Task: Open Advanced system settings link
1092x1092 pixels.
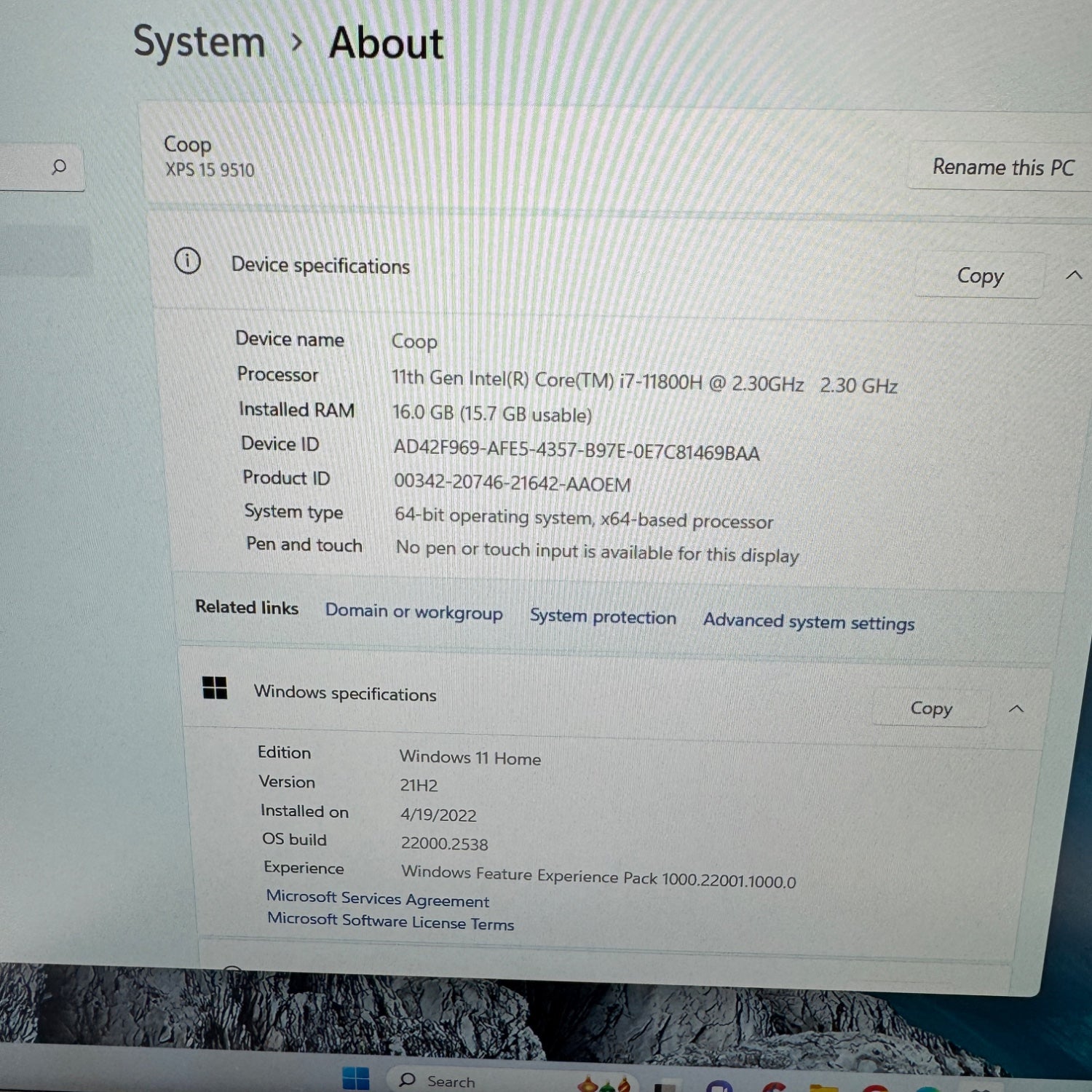Action: pos(808,622)
